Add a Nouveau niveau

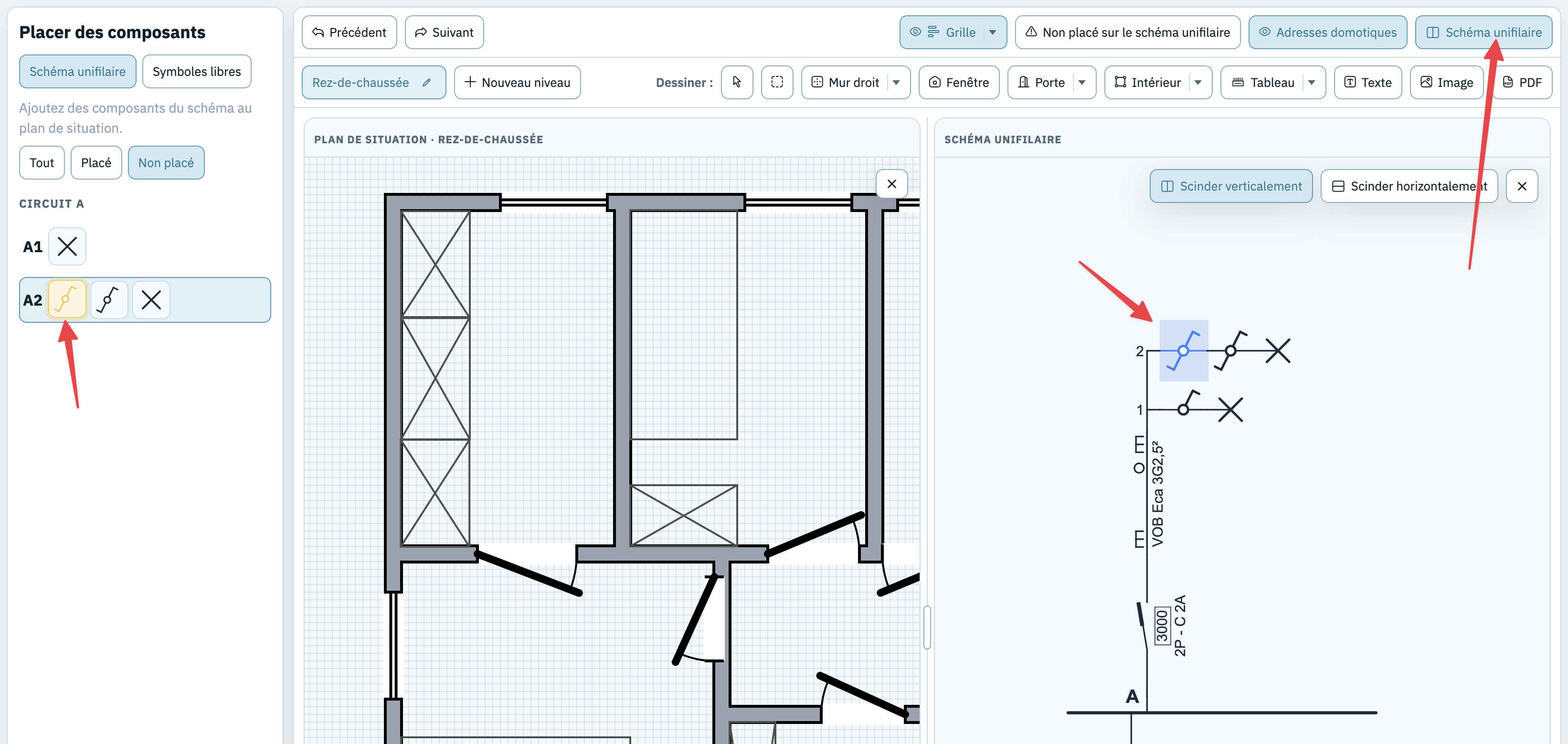[518, 82]
